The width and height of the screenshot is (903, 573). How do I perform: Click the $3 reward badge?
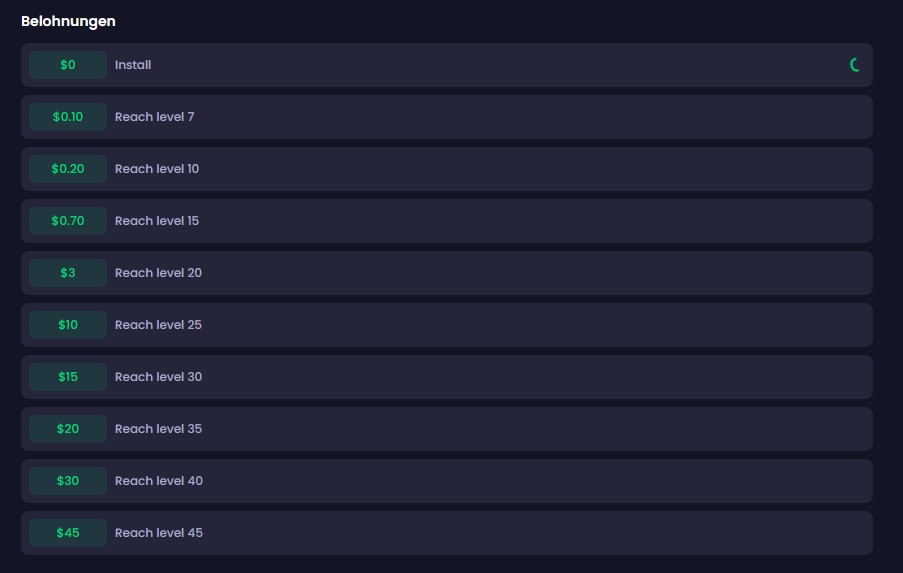[68, 273]
